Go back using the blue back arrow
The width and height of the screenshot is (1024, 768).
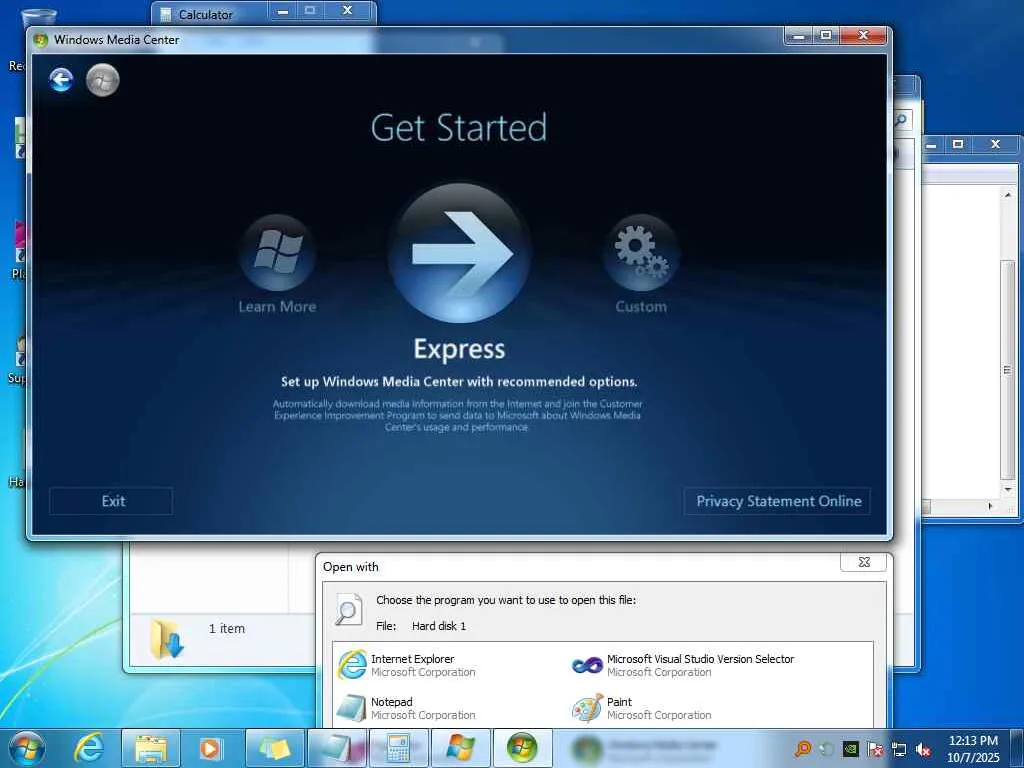[x=61, y=80]
